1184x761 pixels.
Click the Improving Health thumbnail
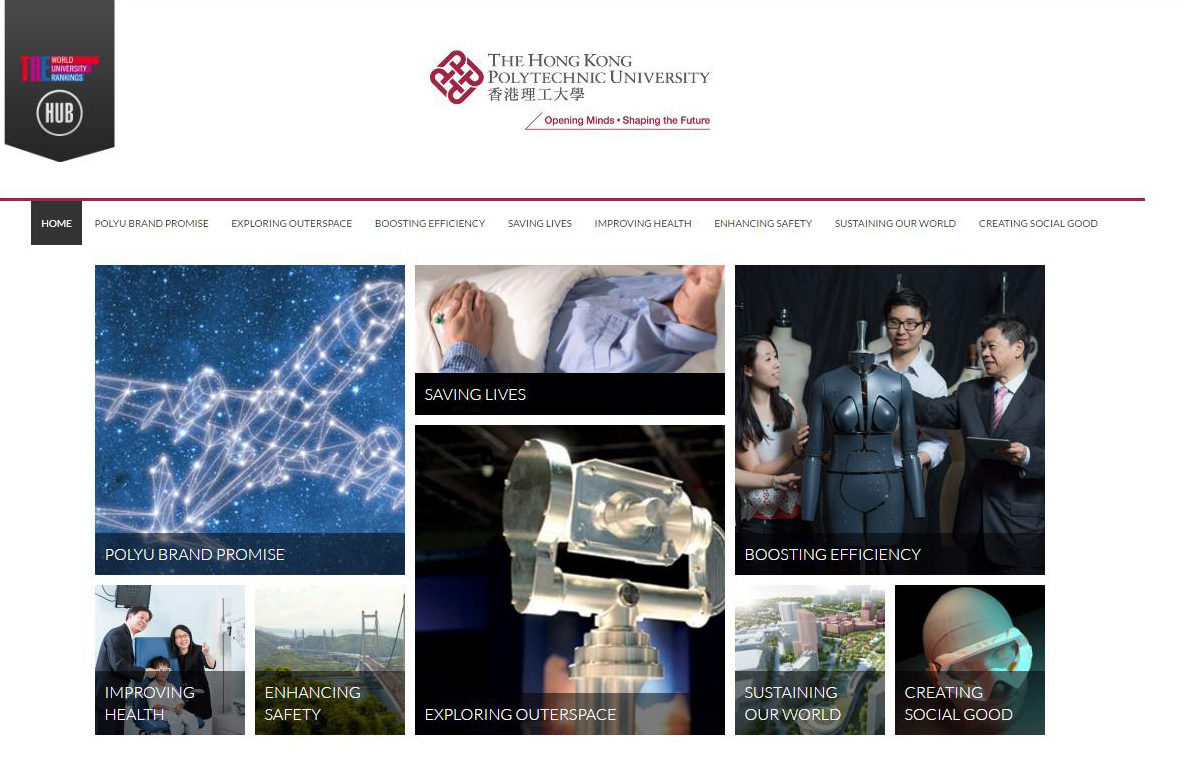pos(170,660)
